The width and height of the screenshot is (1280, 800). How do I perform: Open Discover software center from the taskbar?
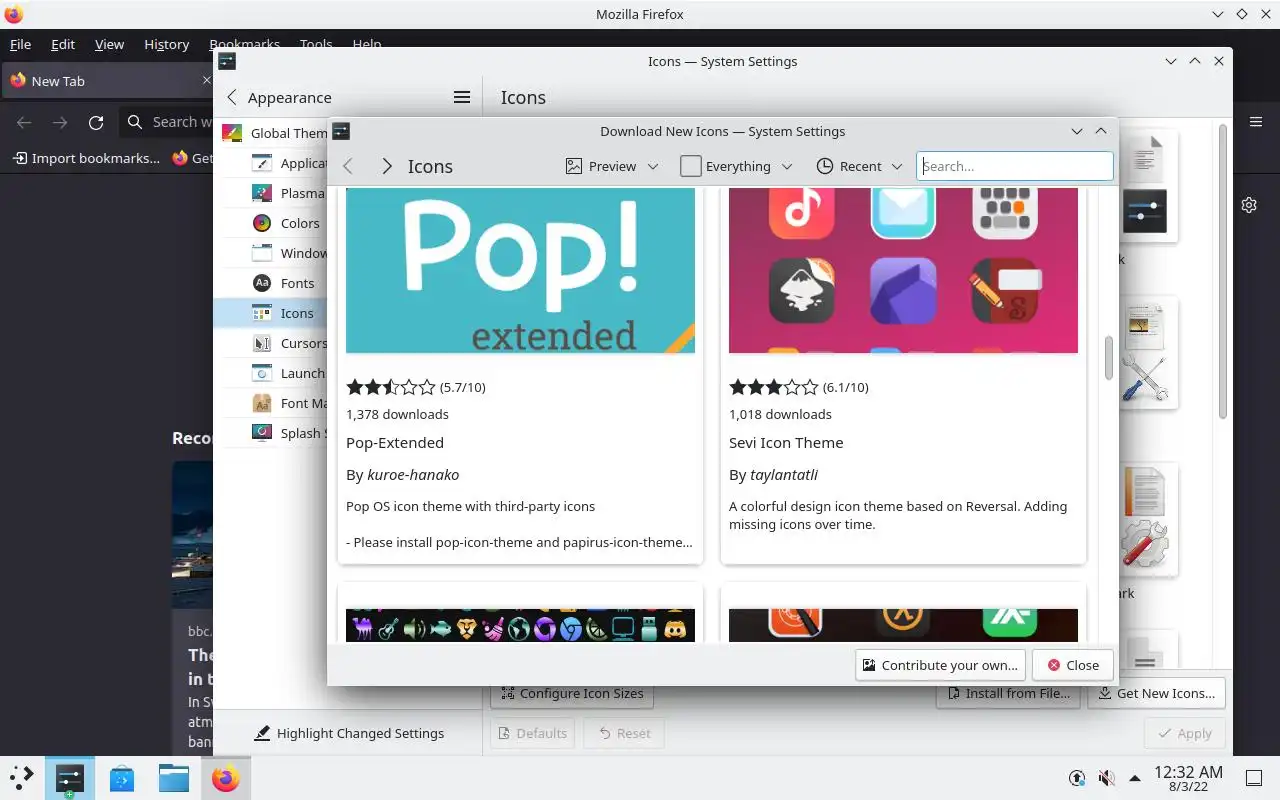[122, 778]
